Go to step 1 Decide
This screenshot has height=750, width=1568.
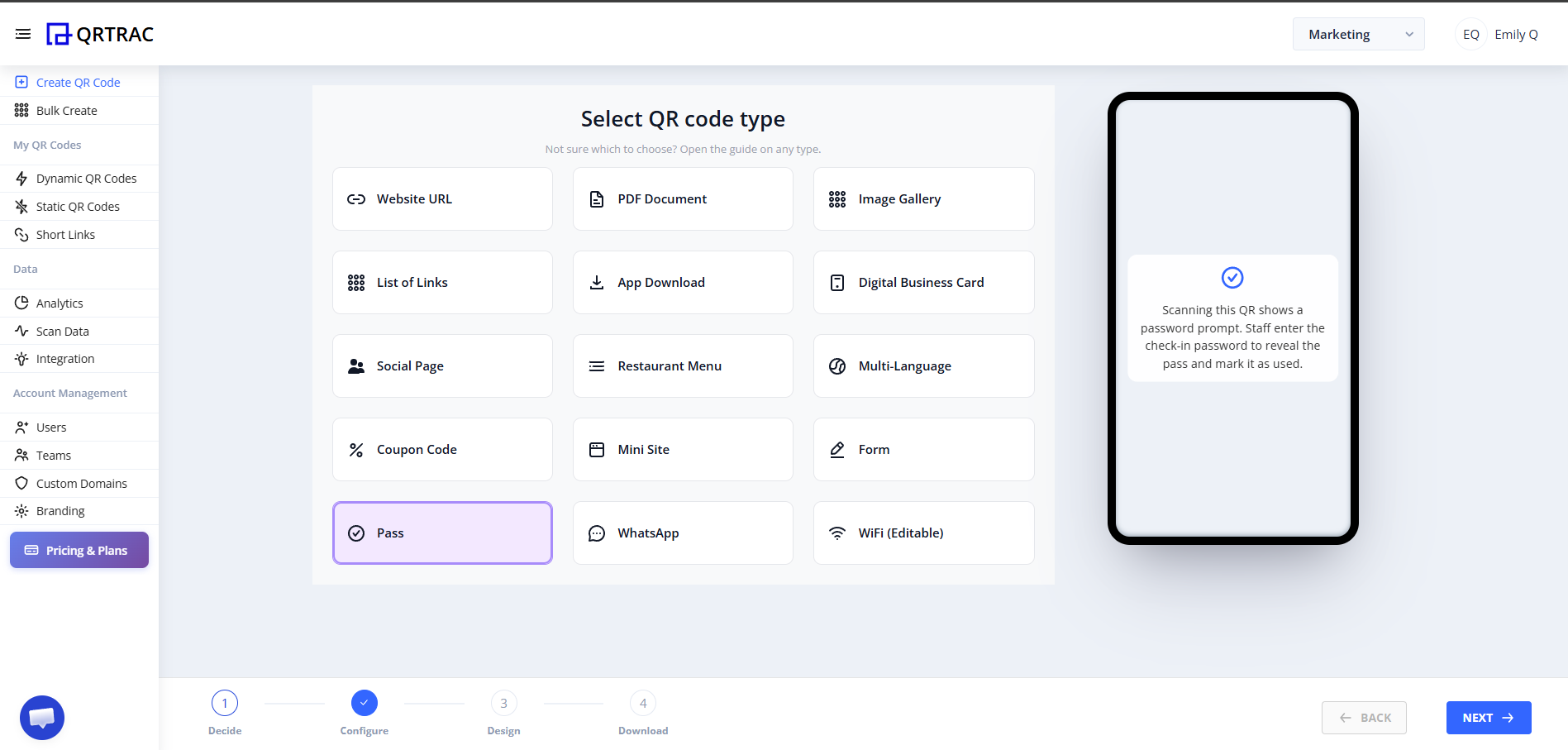pyautogui.click(x=225, y=704)
